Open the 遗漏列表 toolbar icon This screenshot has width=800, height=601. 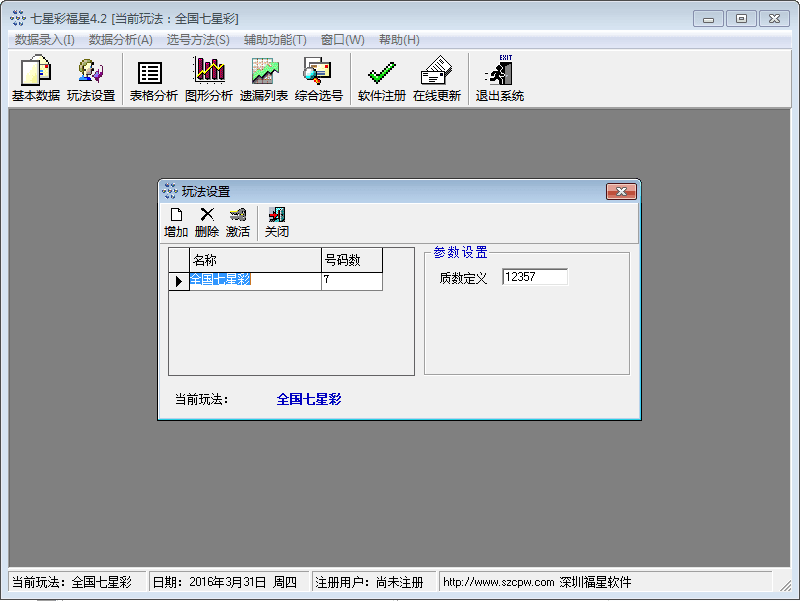click(x=264, y=80)
